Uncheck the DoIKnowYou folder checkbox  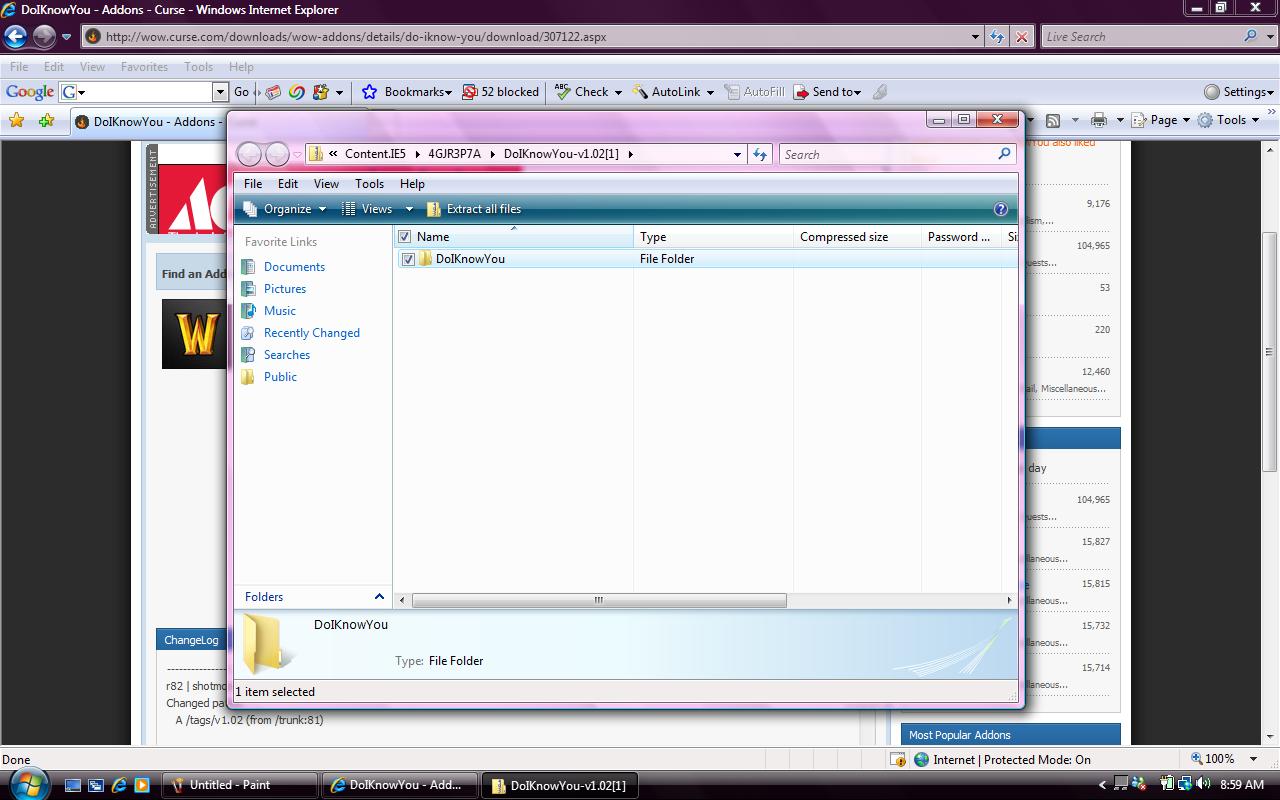(x=408, y=259)
